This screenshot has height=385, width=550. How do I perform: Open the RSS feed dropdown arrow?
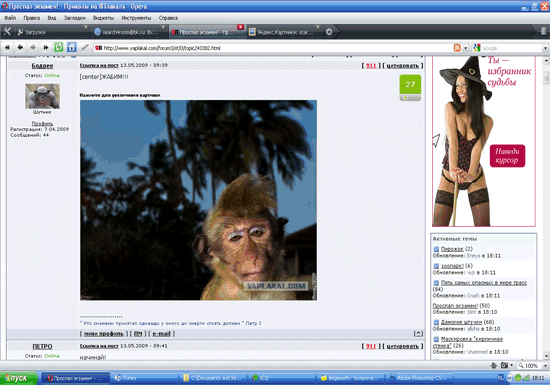465,48
